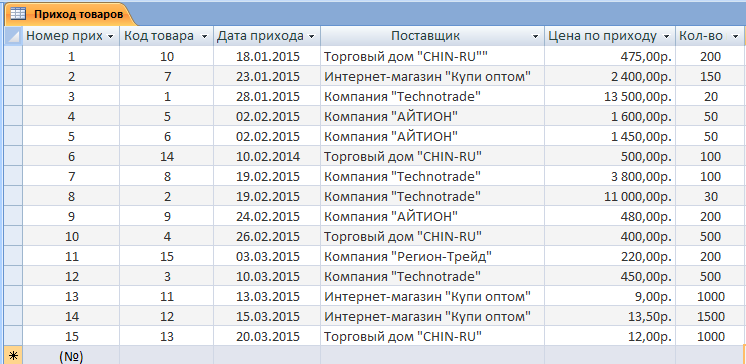This screenshot has width=746, height=364.
Task: Select the Поставщик column header
Action: tap(432, 36)
